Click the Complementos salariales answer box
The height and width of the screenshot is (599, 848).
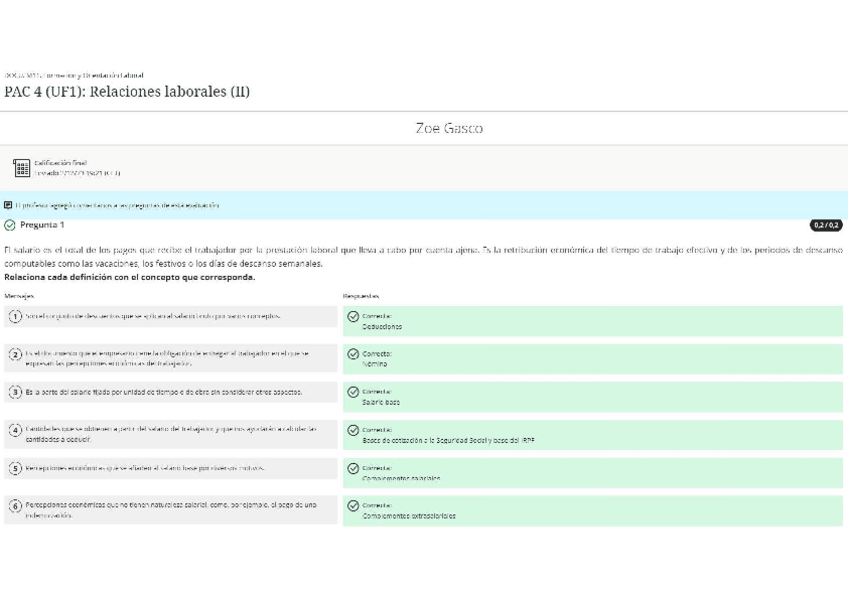(x=592, y=473)
